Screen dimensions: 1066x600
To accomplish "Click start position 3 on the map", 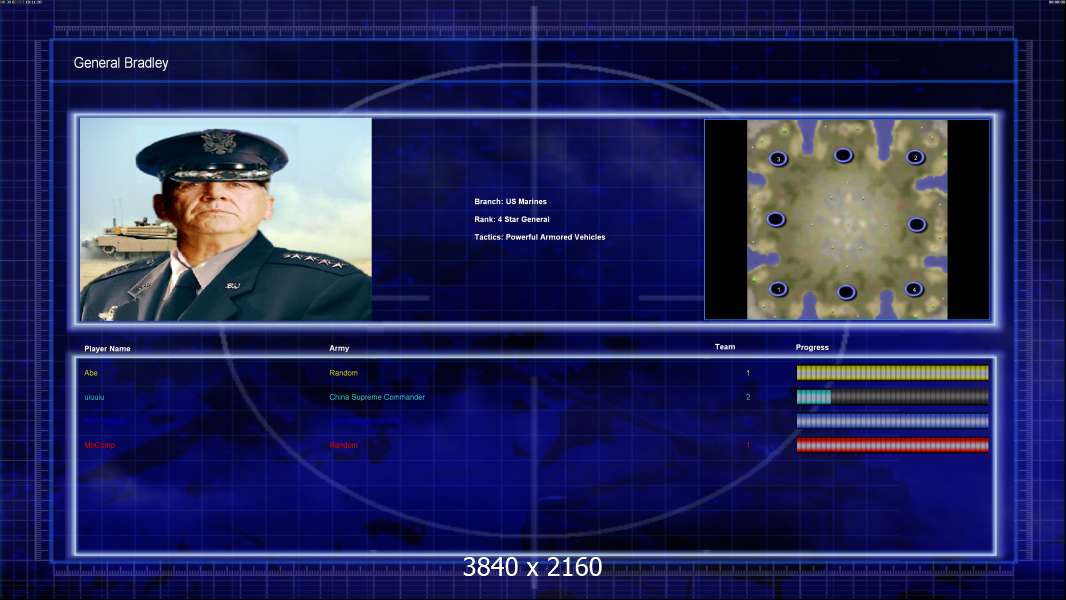I will pyautogui.click(x=778, y=159).
